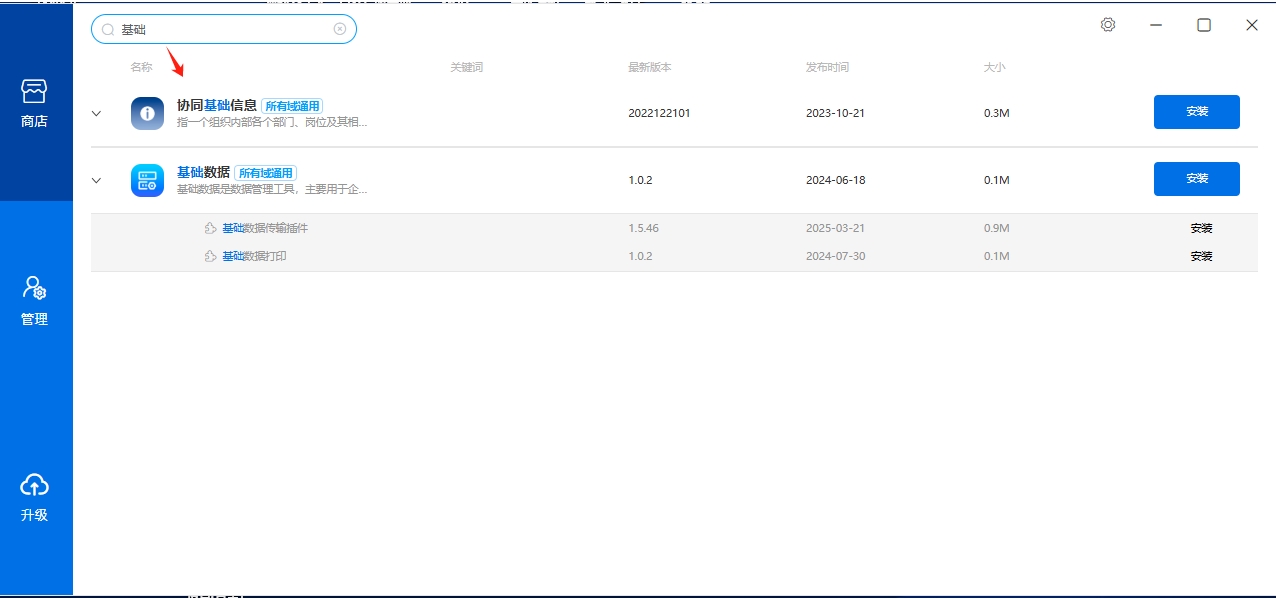Click the 发布时间 column header

tap(827, 67)
